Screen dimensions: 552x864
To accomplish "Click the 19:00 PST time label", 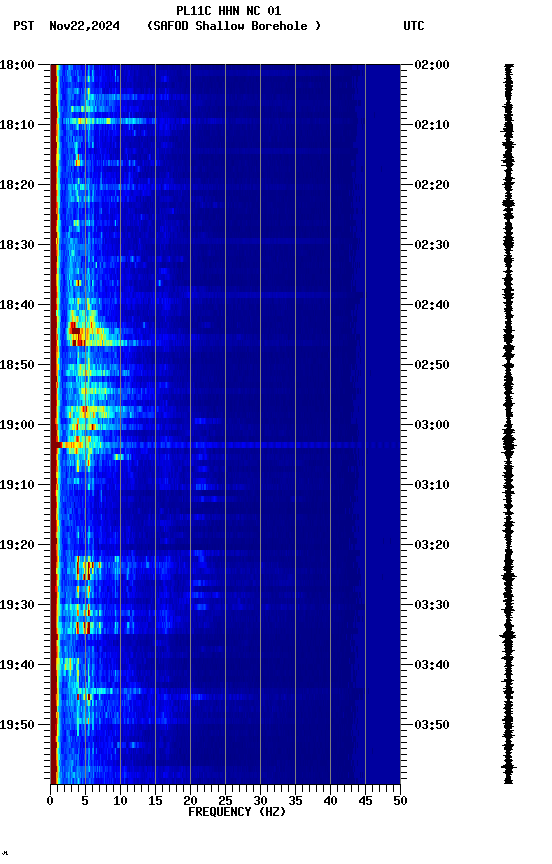I will pos(17,425).
